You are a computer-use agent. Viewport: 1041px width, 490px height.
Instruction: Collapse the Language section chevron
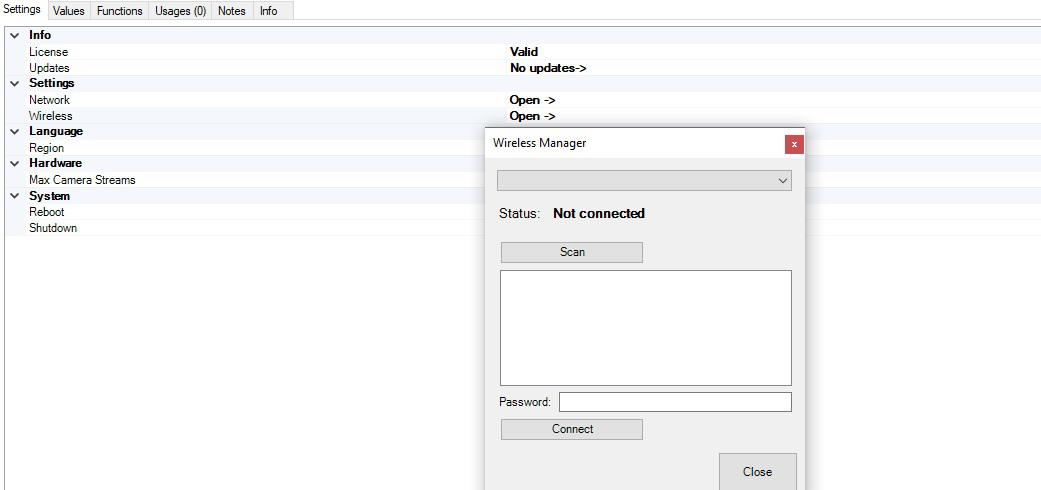[14, 132]
